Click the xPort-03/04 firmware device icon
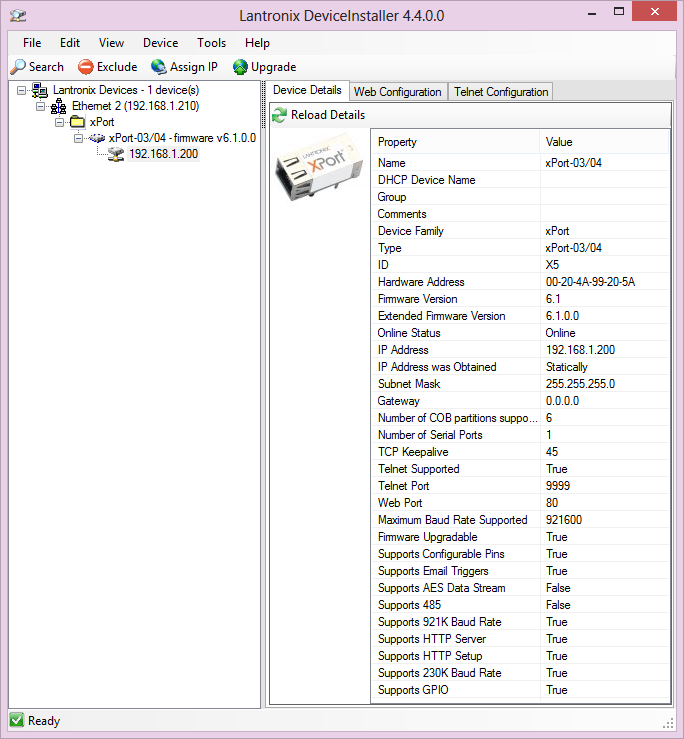This screenshot has height=739, width=684. [x=97, y=138]
